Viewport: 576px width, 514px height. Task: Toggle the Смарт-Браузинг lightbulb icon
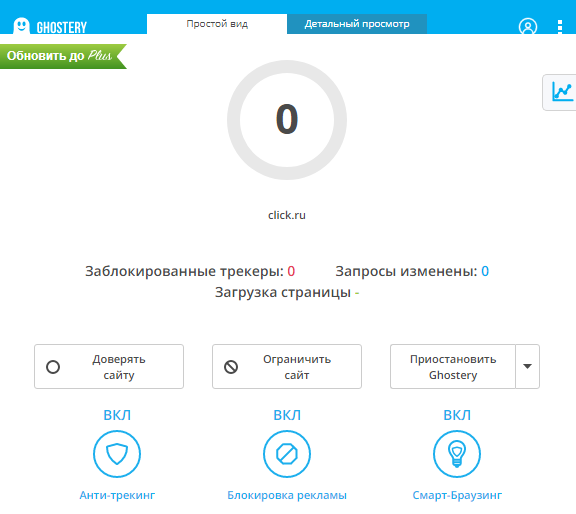(457, 454)
